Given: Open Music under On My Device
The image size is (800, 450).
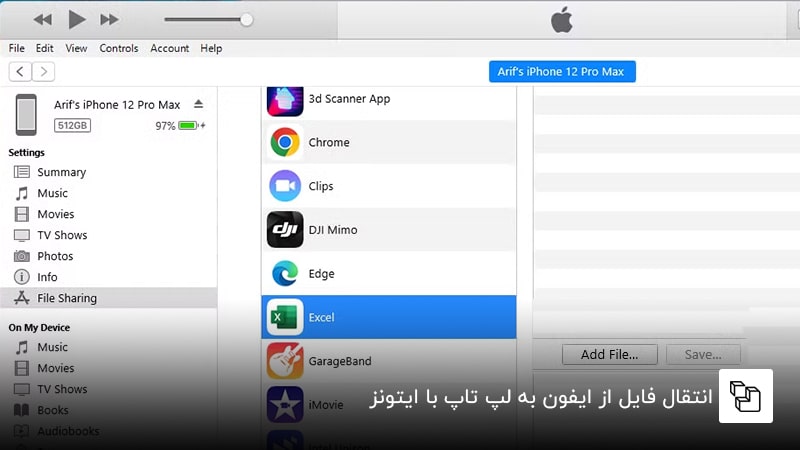Looking at the screenshot, I should (52, 347).
